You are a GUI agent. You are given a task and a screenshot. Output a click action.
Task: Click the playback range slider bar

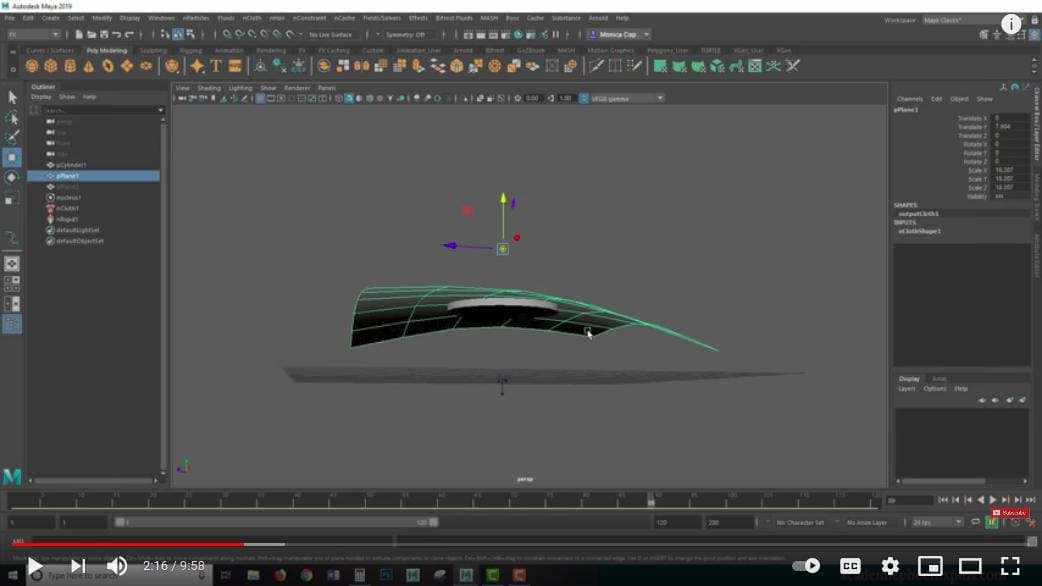point(277,522)
